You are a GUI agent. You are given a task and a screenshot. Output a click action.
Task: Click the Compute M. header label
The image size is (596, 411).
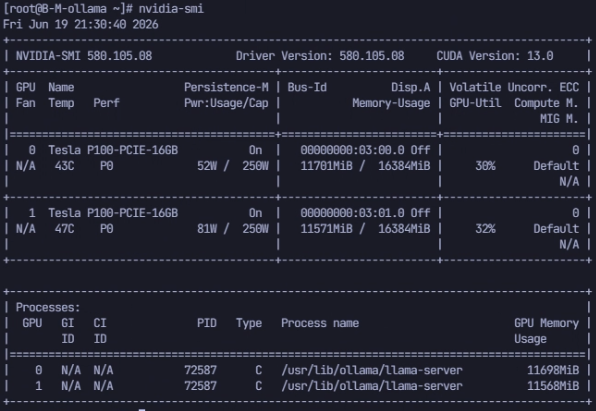[x=546, y=103]
